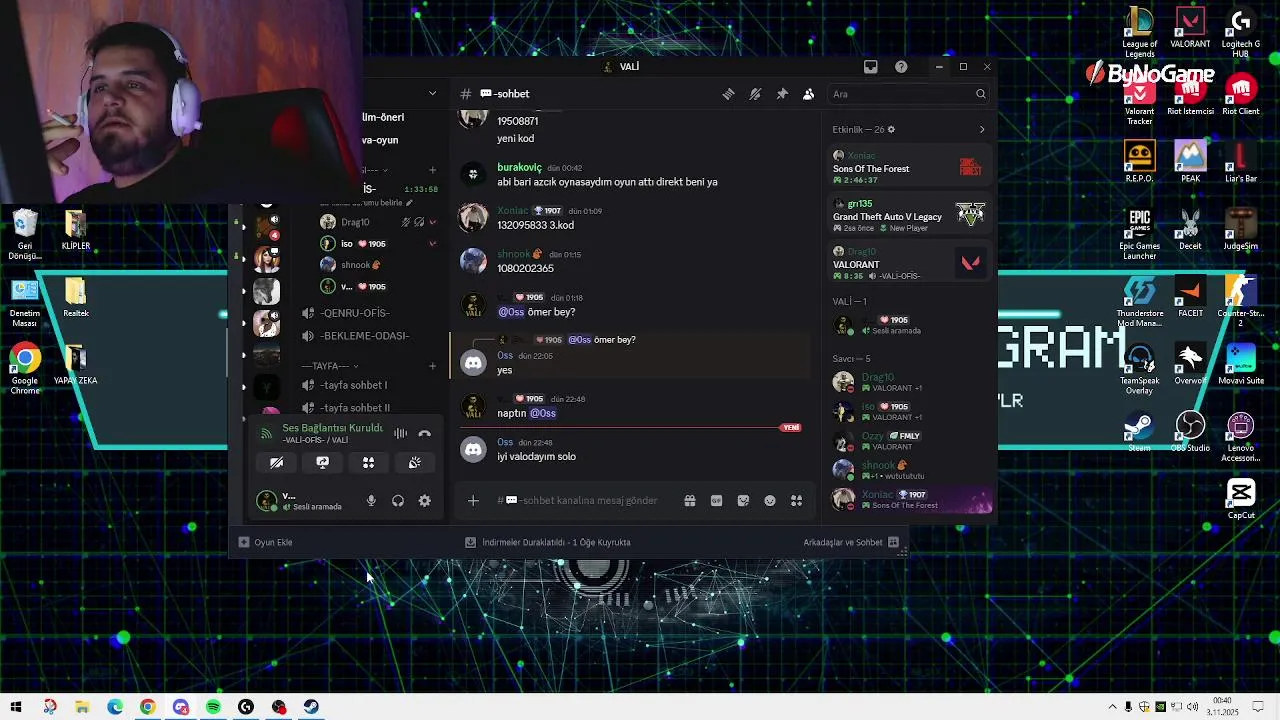Open Spotify from taskbar
This screenshot has height=720, width=1280.
pyautogui.click(x=213, y=707)
